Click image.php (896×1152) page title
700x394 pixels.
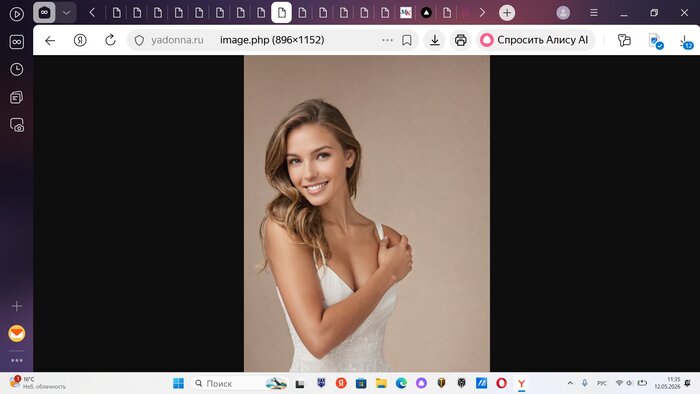click(x=272, y=40)
